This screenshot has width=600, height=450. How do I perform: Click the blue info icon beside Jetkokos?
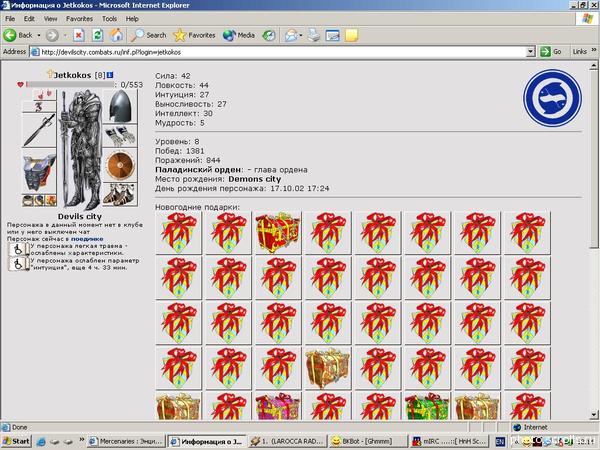pyautogui.click(x=110, y=75)
